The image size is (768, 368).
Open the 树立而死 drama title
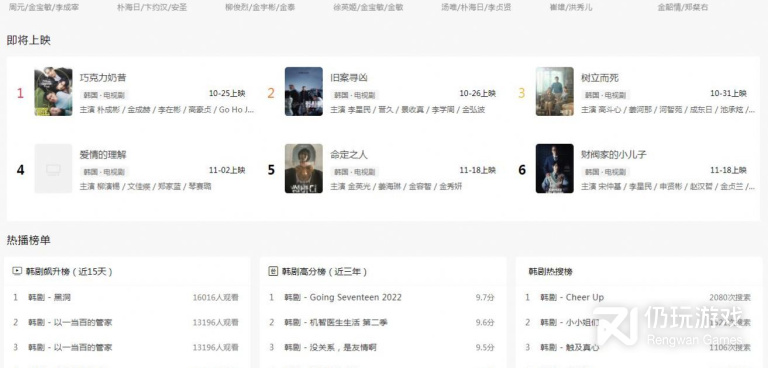coord(600,77)
